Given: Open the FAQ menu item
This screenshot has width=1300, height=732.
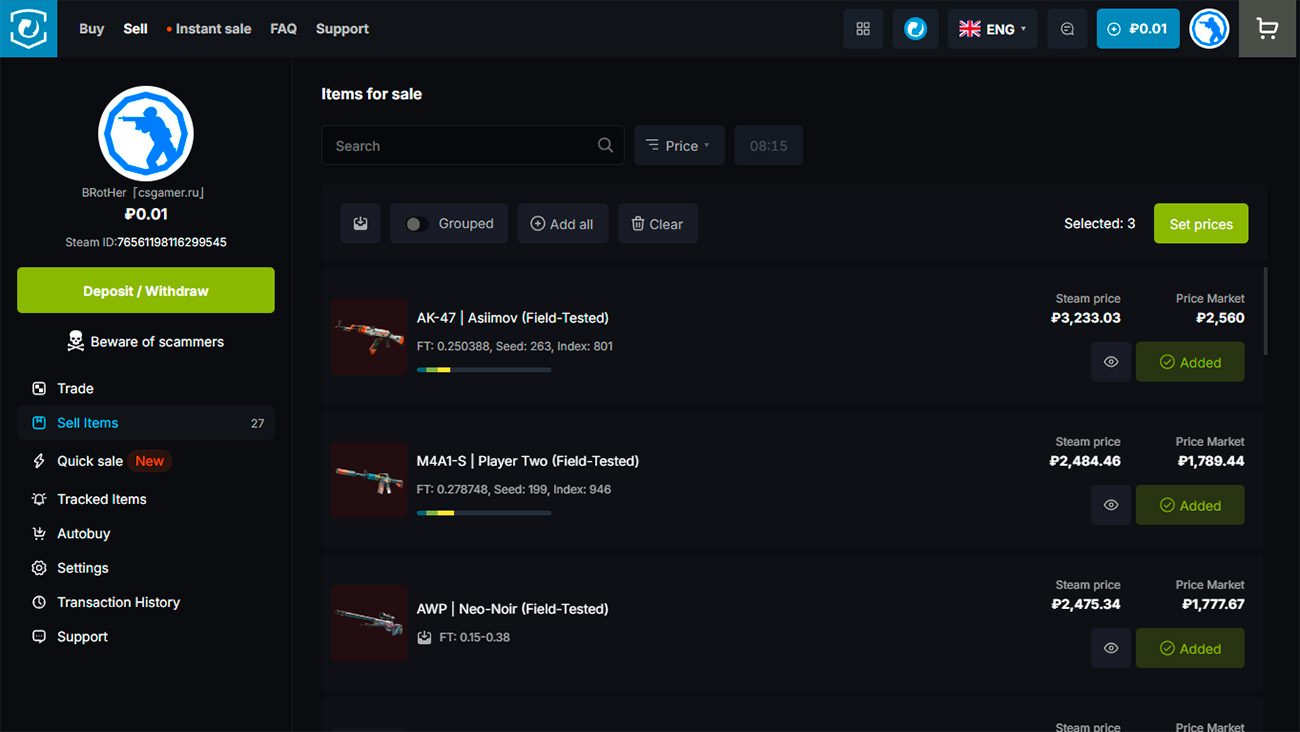Looking at the screenshot, I should 283,29.
